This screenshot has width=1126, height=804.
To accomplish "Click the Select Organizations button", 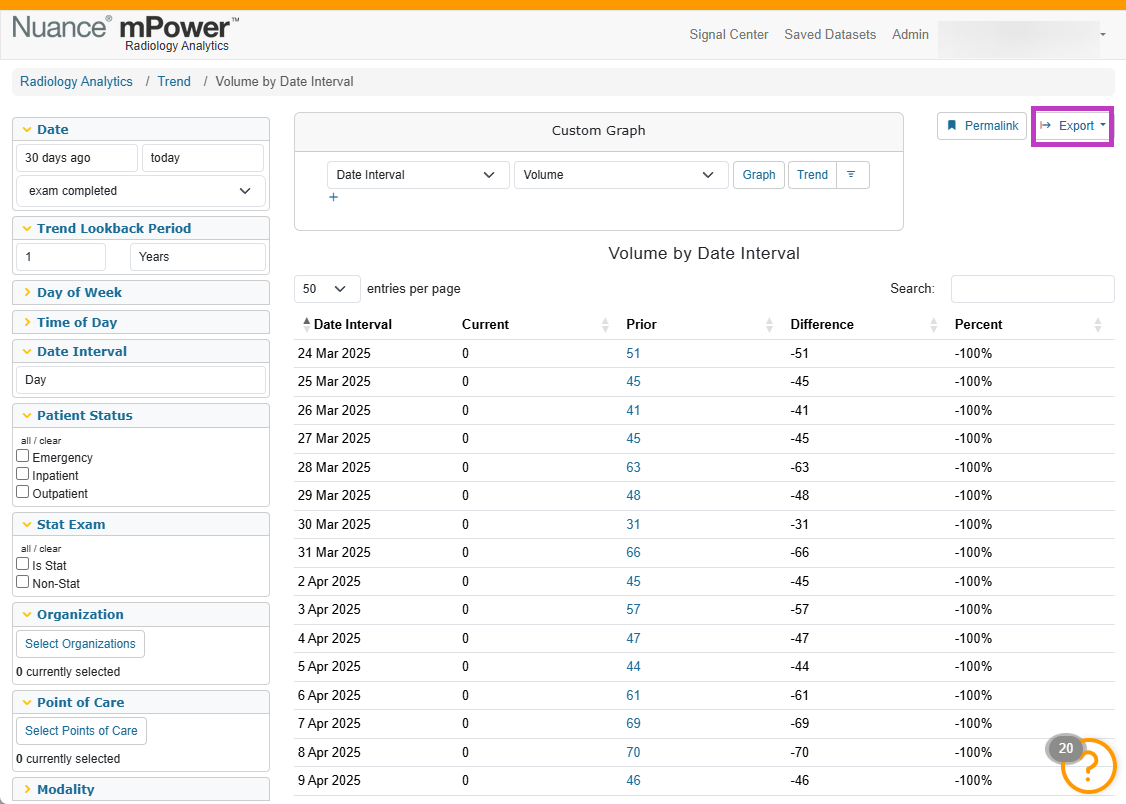I will tap(80, 644).
